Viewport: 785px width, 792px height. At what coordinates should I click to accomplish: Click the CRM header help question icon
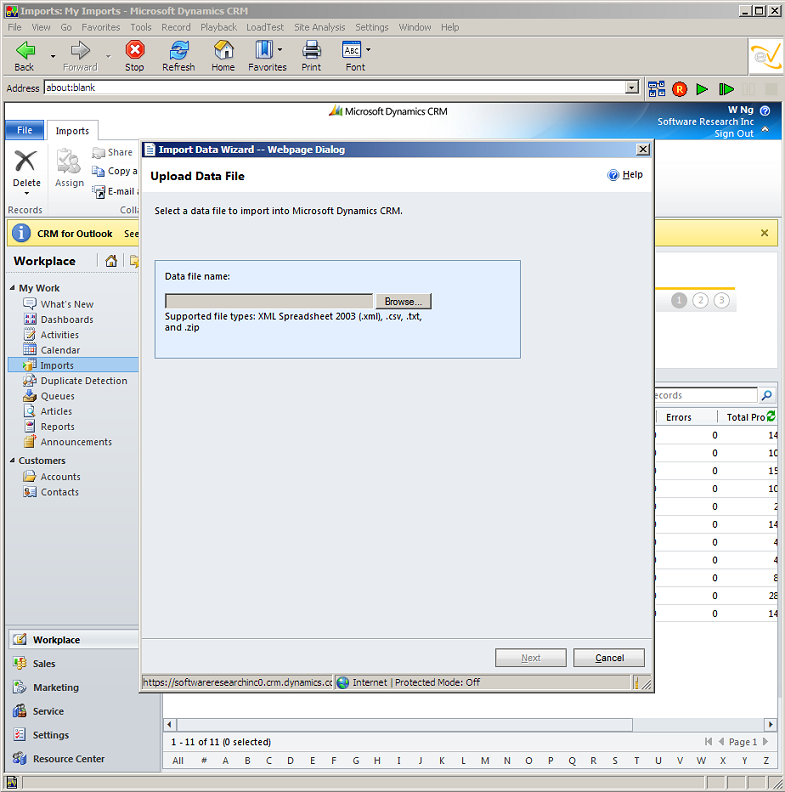tap(765, 111)
